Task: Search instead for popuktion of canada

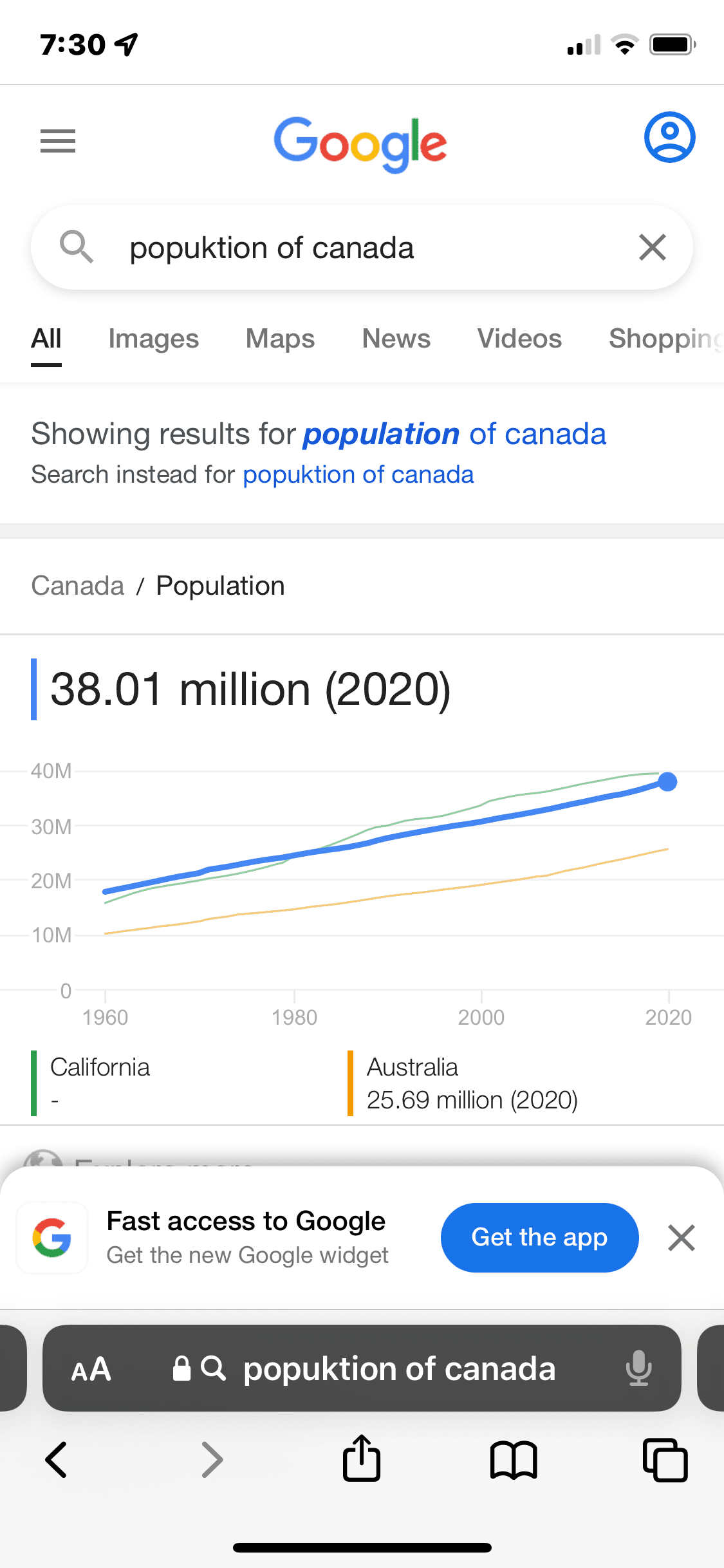Action: click(358, 475)
